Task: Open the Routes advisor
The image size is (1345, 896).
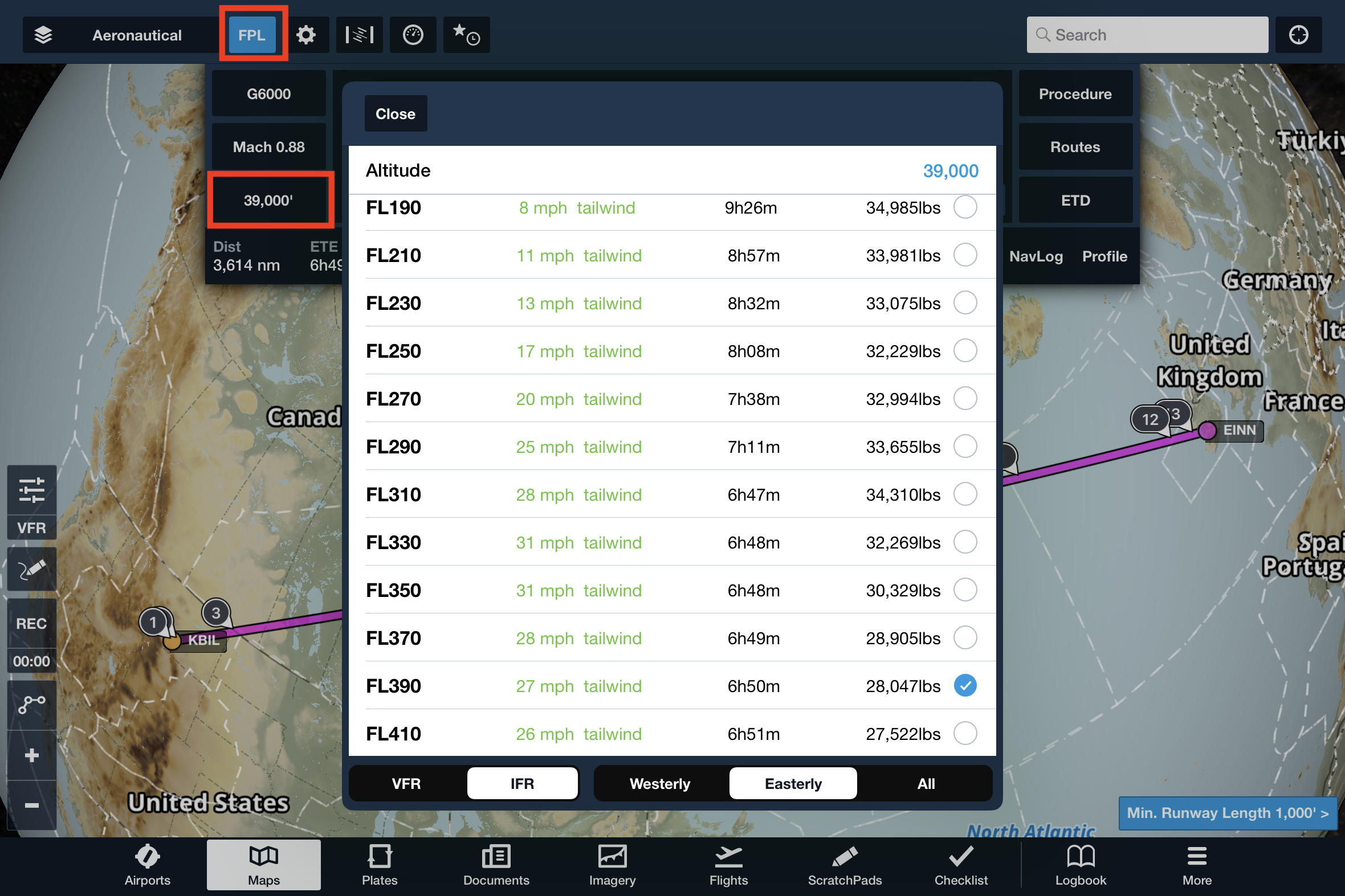Action: pos(1075,147)
